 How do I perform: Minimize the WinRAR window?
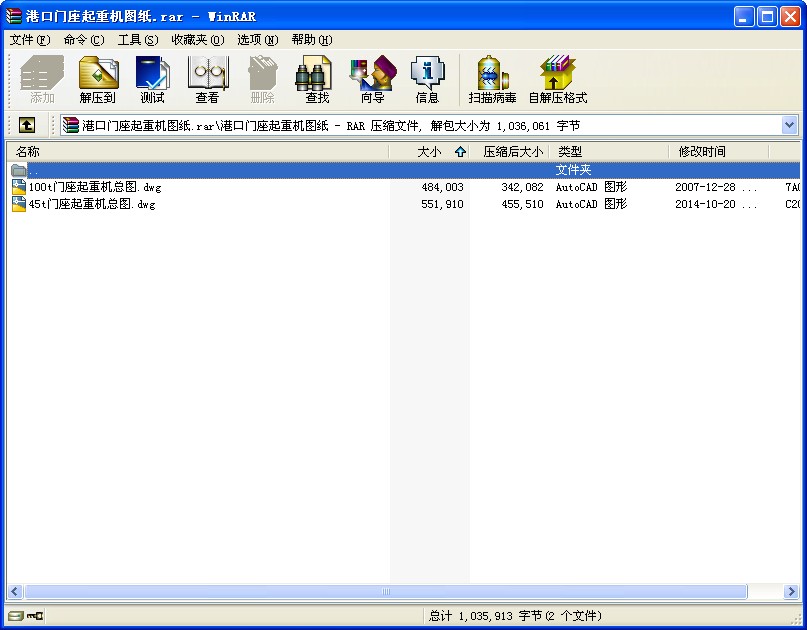pyautogui.click(x=743, y=16)
